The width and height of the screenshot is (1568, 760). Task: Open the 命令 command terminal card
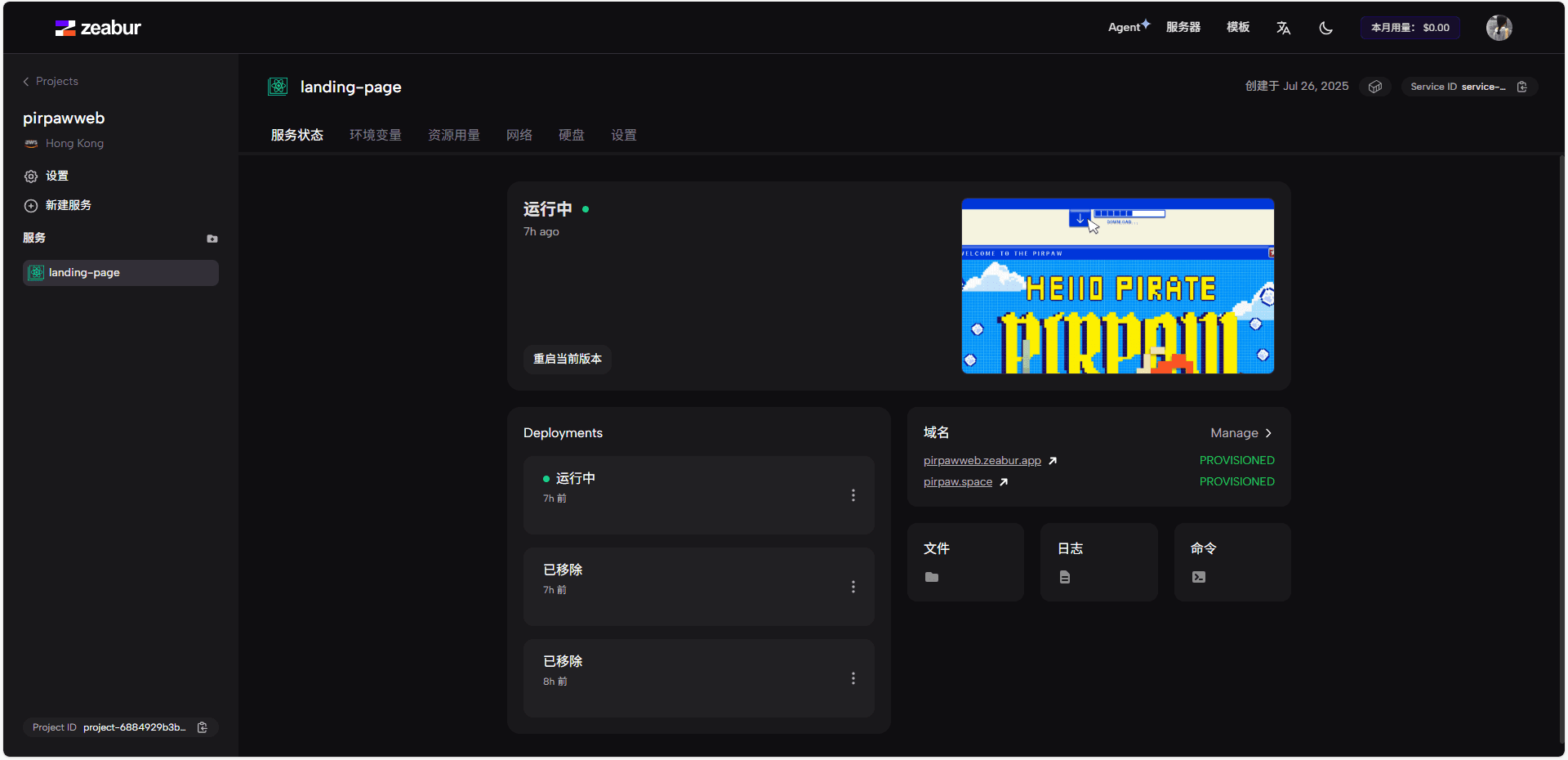1232,562
